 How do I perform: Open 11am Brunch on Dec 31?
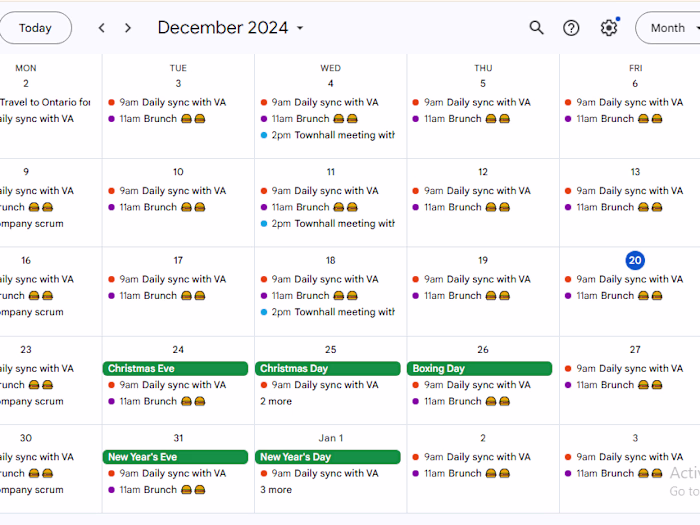point(157,490)
